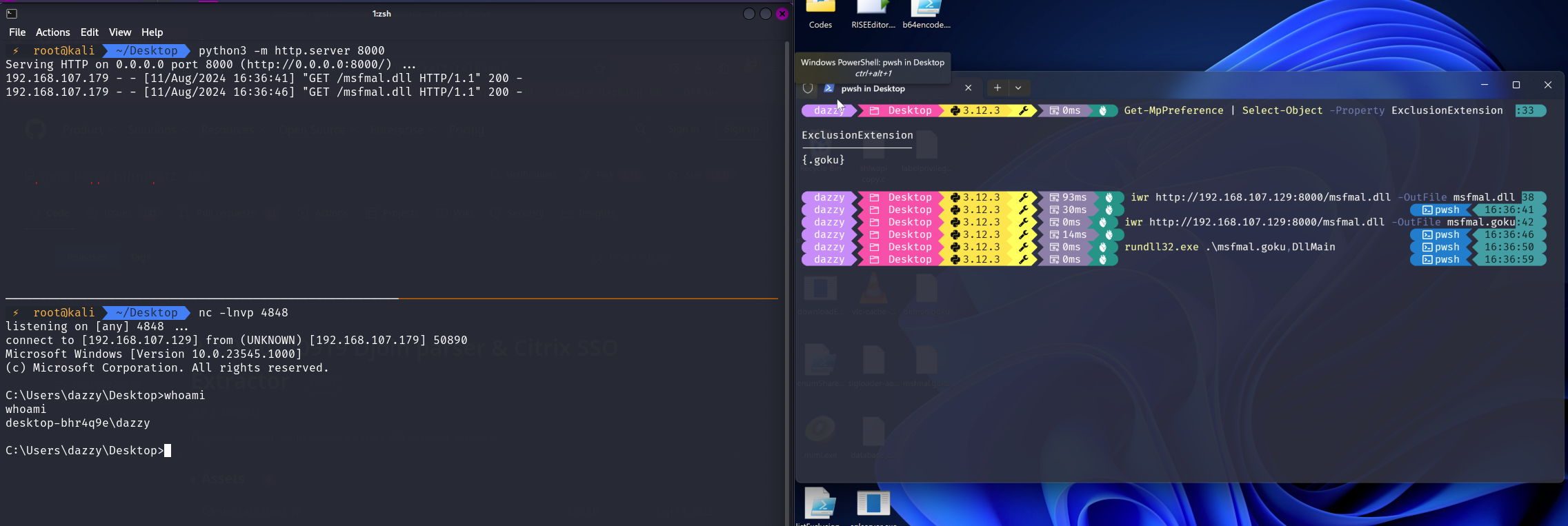Click the 'connect to [192.168.107.129]' line

click(x=237, y=340)
